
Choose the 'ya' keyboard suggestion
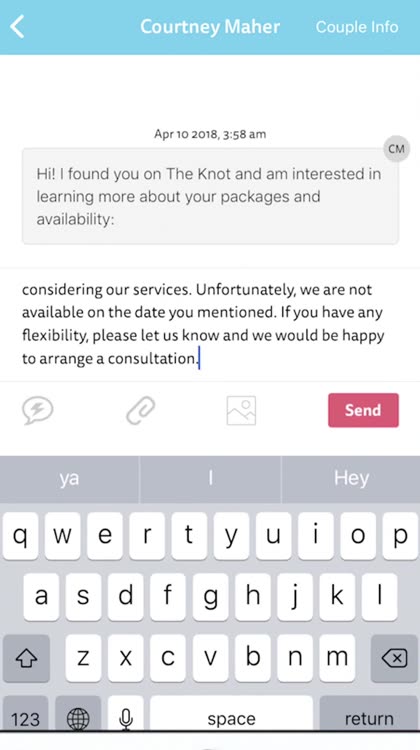coord(69,478)
